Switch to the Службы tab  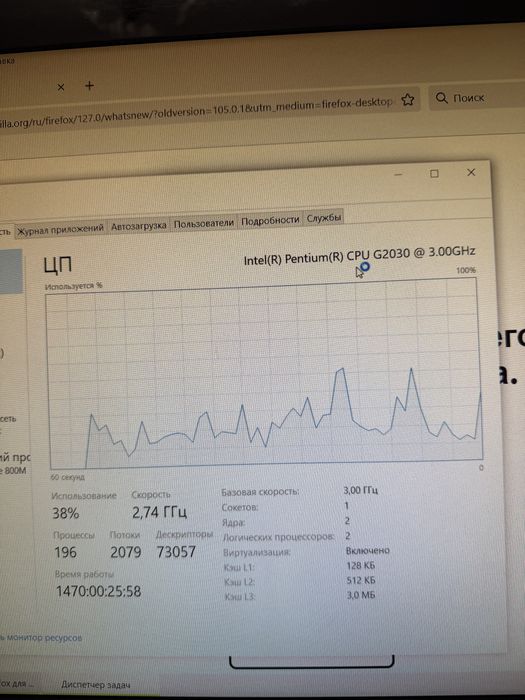(324, 218)
